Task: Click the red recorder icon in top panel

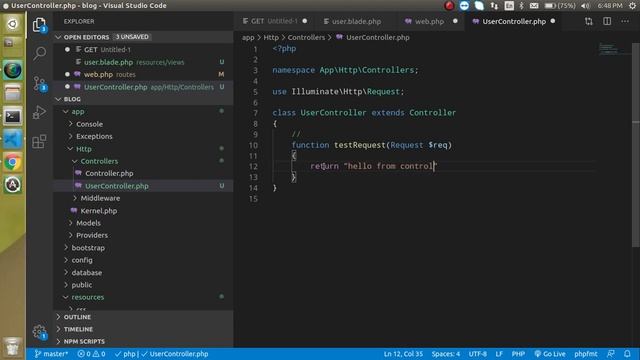Action: [x=449, y=5]
